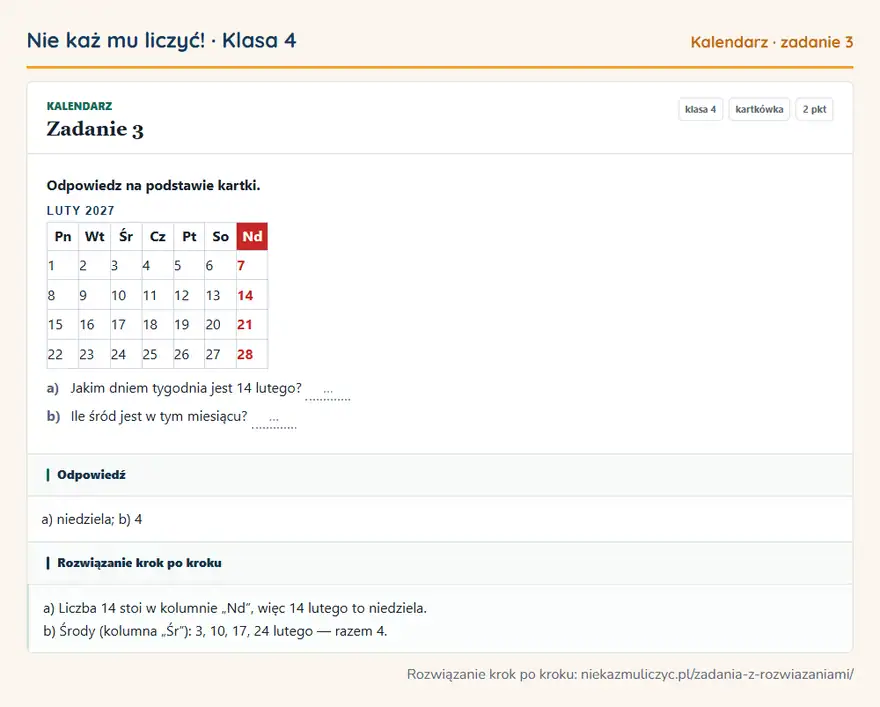Click the question "Jakim dniem tygodnia jest 14 lutego?"
The width and height of the screenshot is (880, 707).
[186, 388]
